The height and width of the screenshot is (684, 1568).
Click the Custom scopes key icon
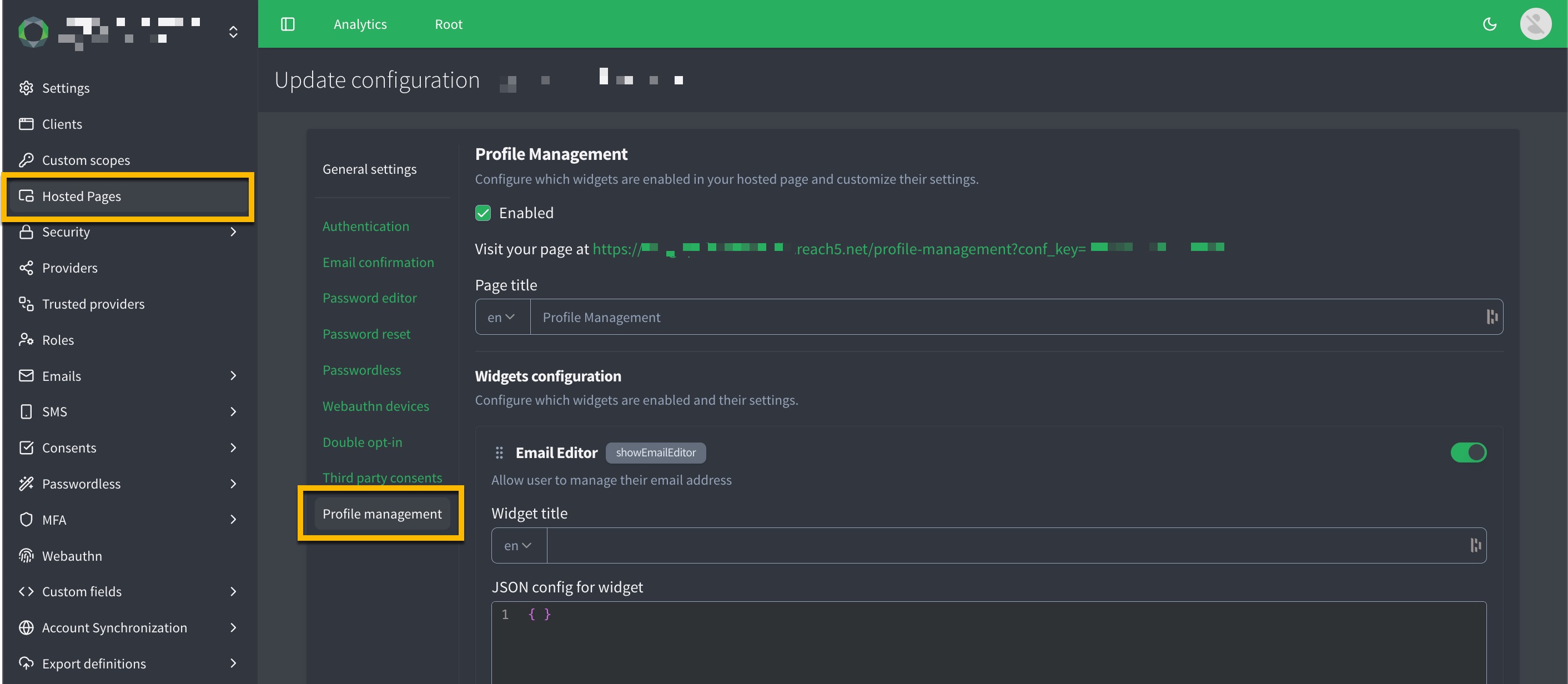[27, 159]
